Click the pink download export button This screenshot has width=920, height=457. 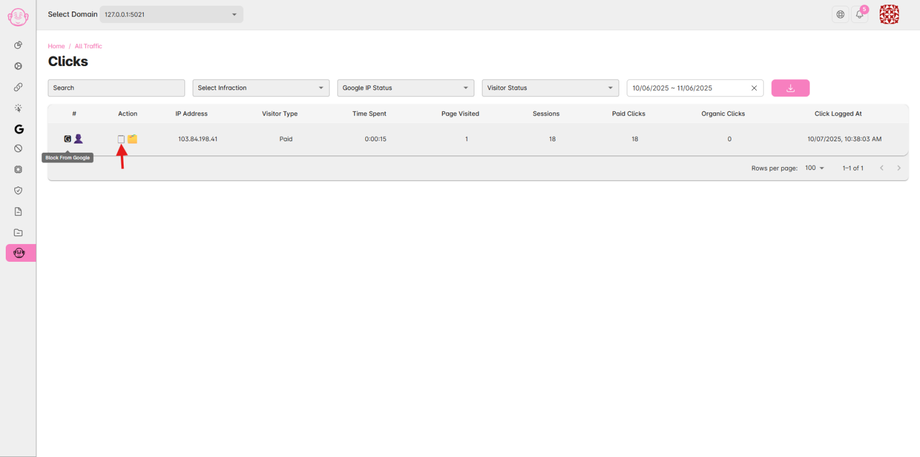[x=790, y=88]
